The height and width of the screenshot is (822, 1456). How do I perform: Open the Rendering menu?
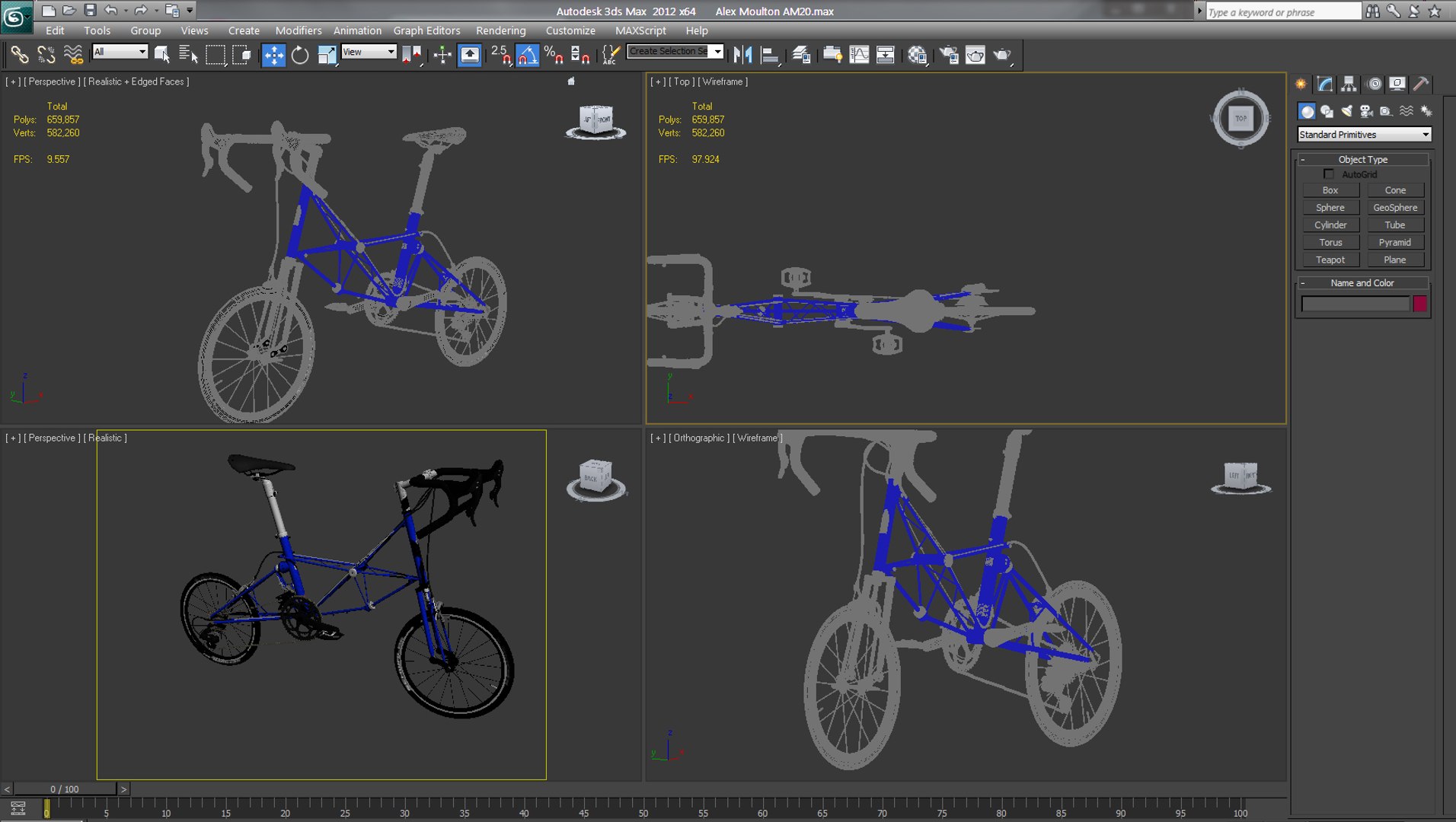click(x=500, y=30)
